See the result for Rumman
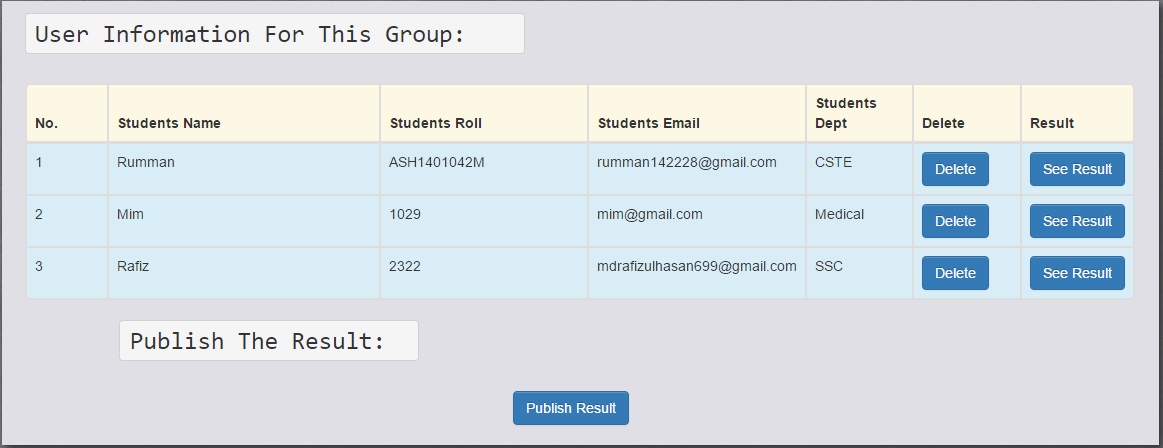Screen dimensions: 1163x448 [x=1077, y=169]
